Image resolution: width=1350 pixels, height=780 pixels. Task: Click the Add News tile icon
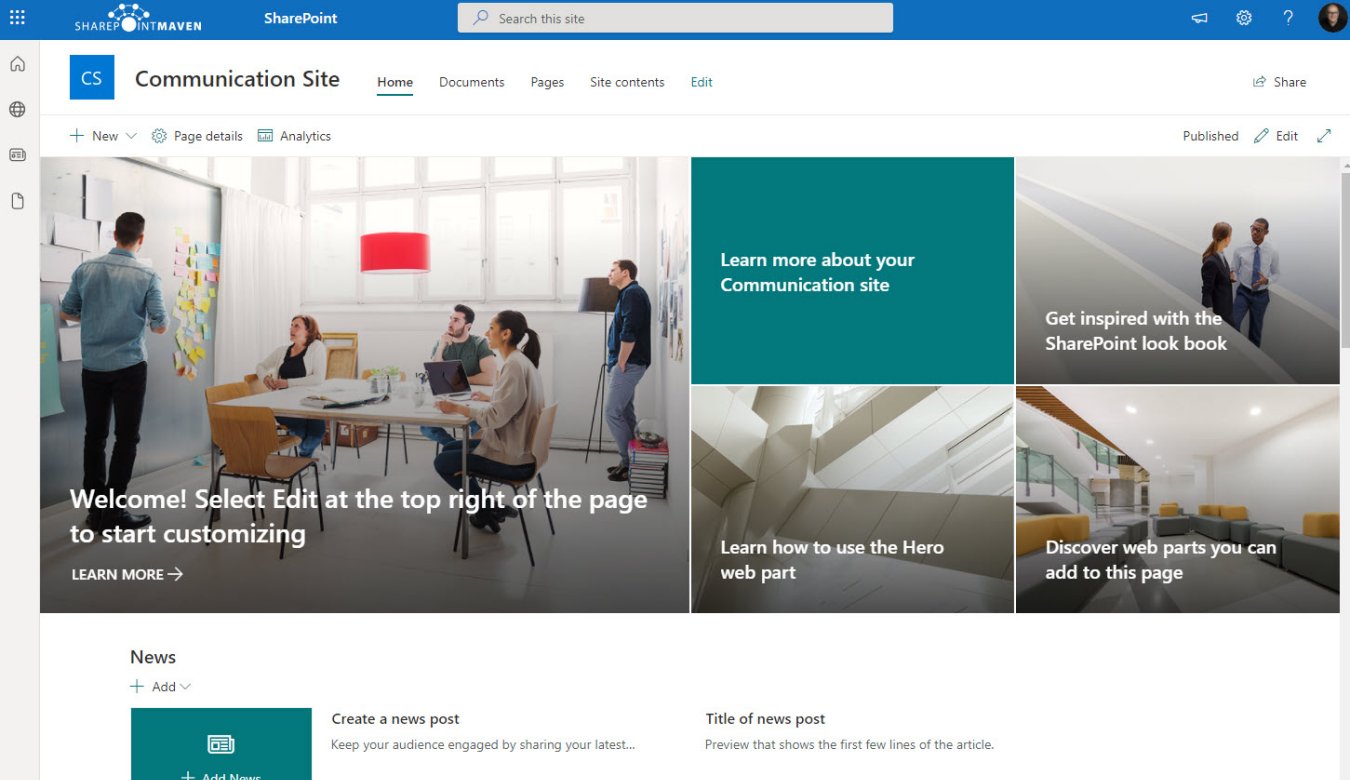221,744
